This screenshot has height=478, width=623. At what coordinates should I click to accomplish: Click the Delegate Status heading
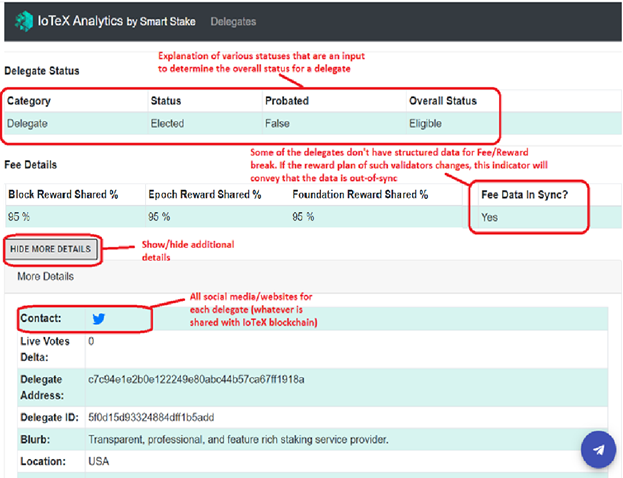pyautogui.click(x=42, y=71)
